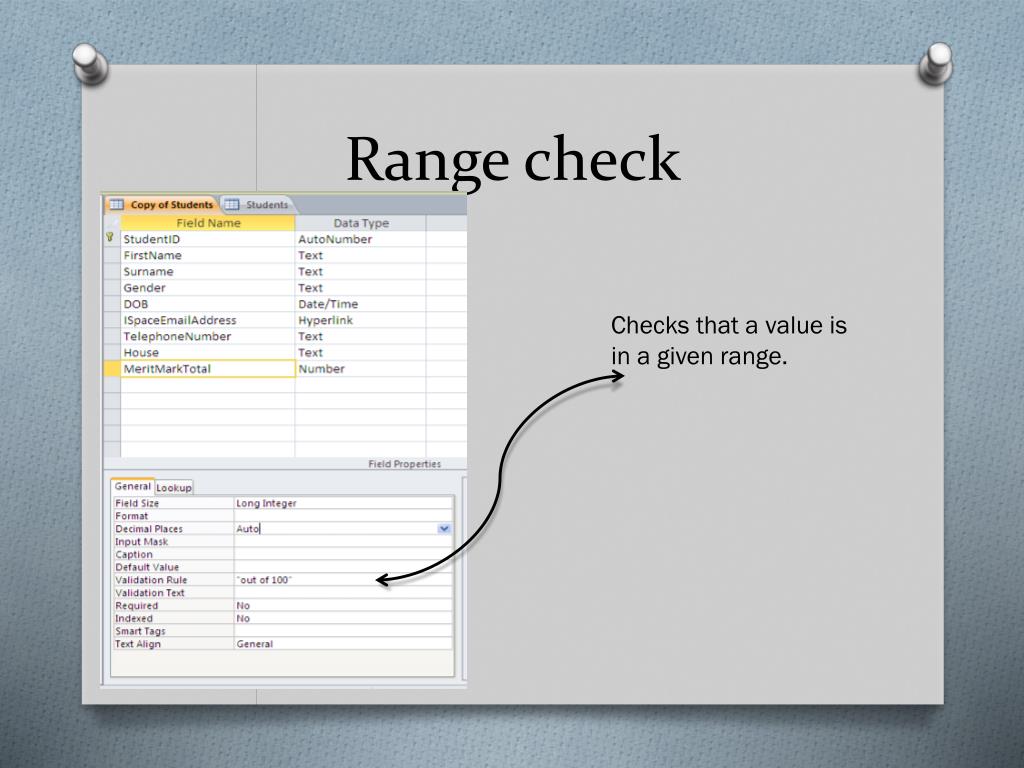Click the Required property value No
1024x768 pixels.
[x=343, y=605]
